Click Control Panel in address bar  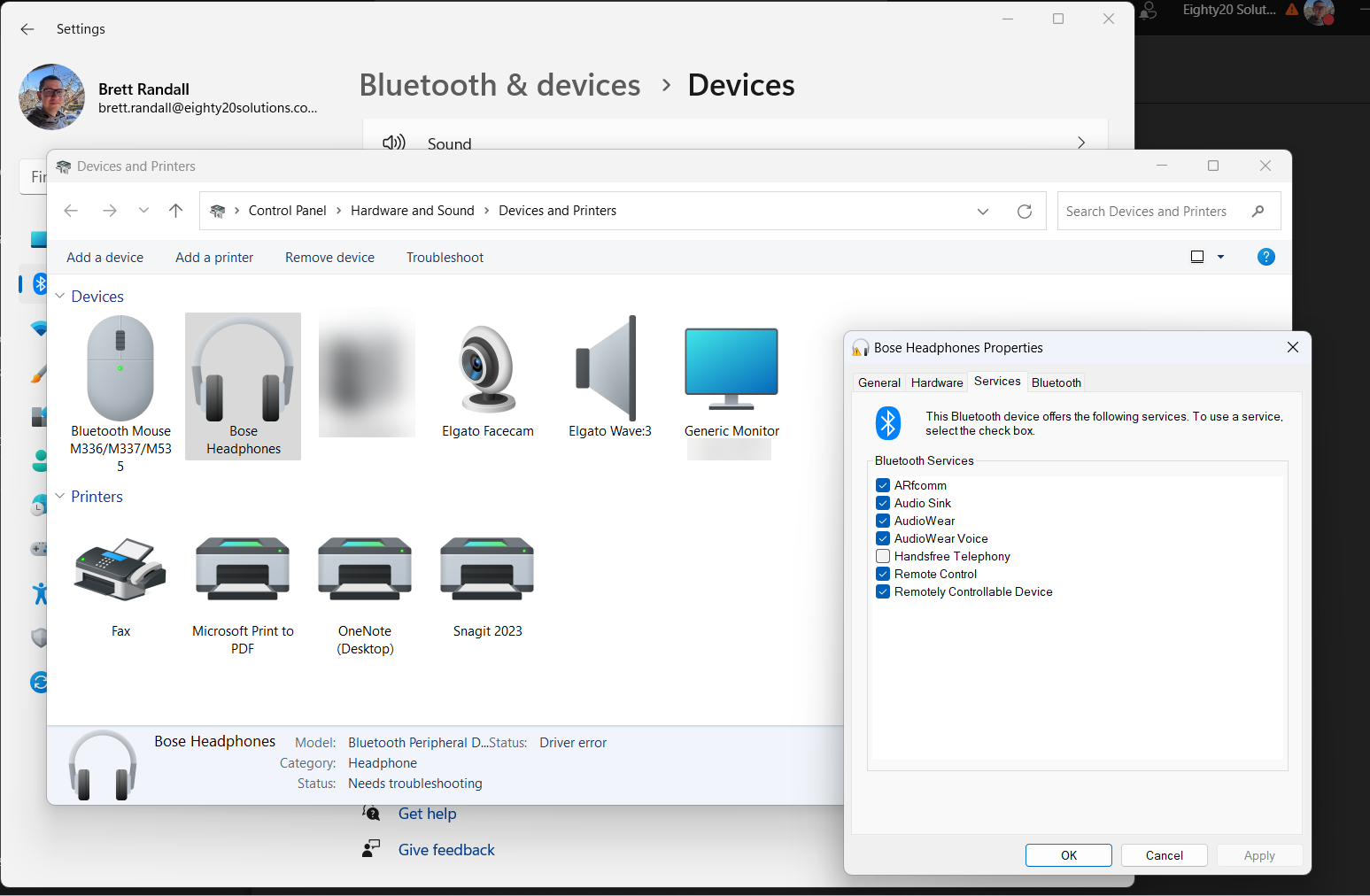pos(287,211)
